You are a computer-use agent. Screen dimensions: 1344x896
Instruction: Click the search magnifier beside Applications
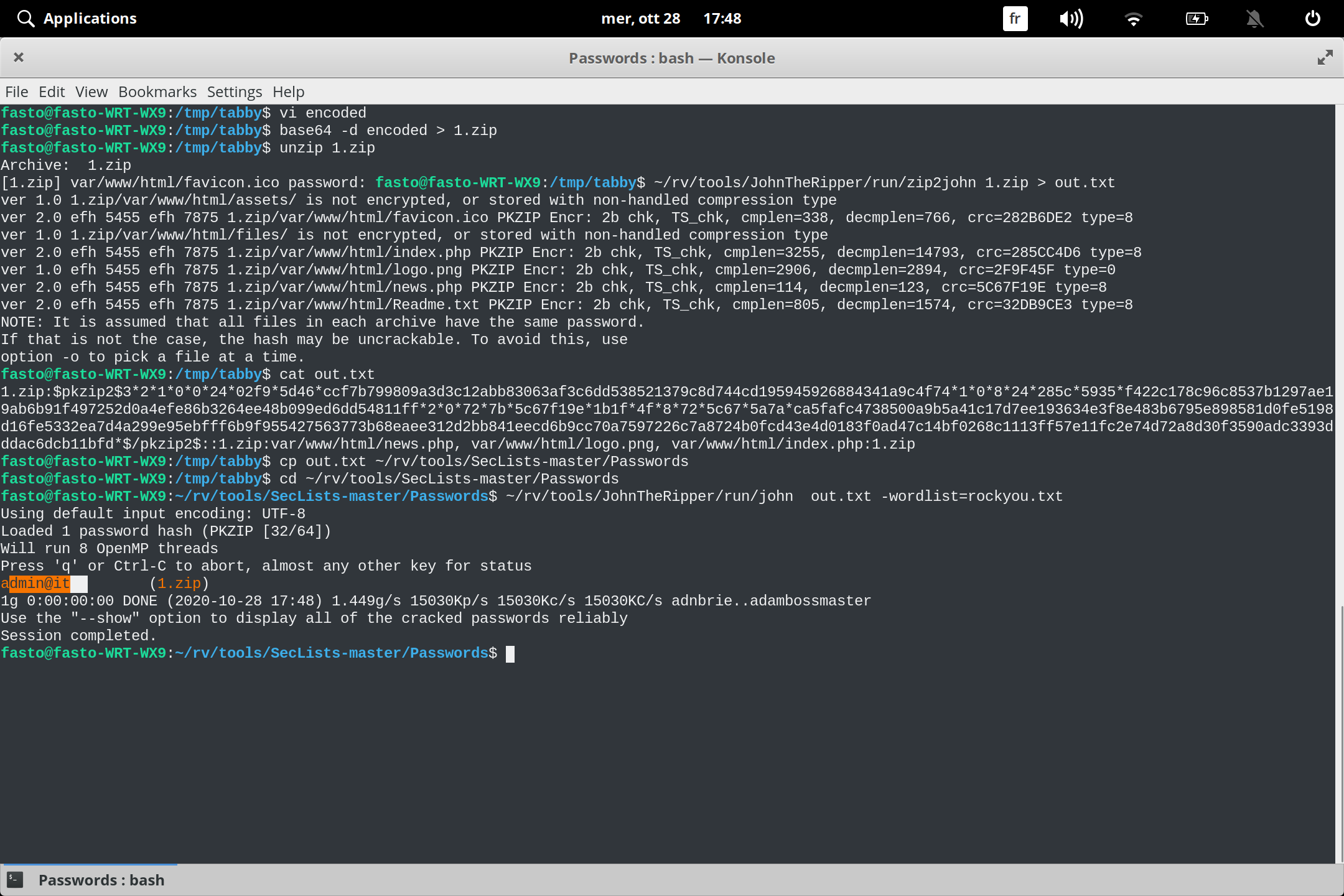[x=26, y=18]
